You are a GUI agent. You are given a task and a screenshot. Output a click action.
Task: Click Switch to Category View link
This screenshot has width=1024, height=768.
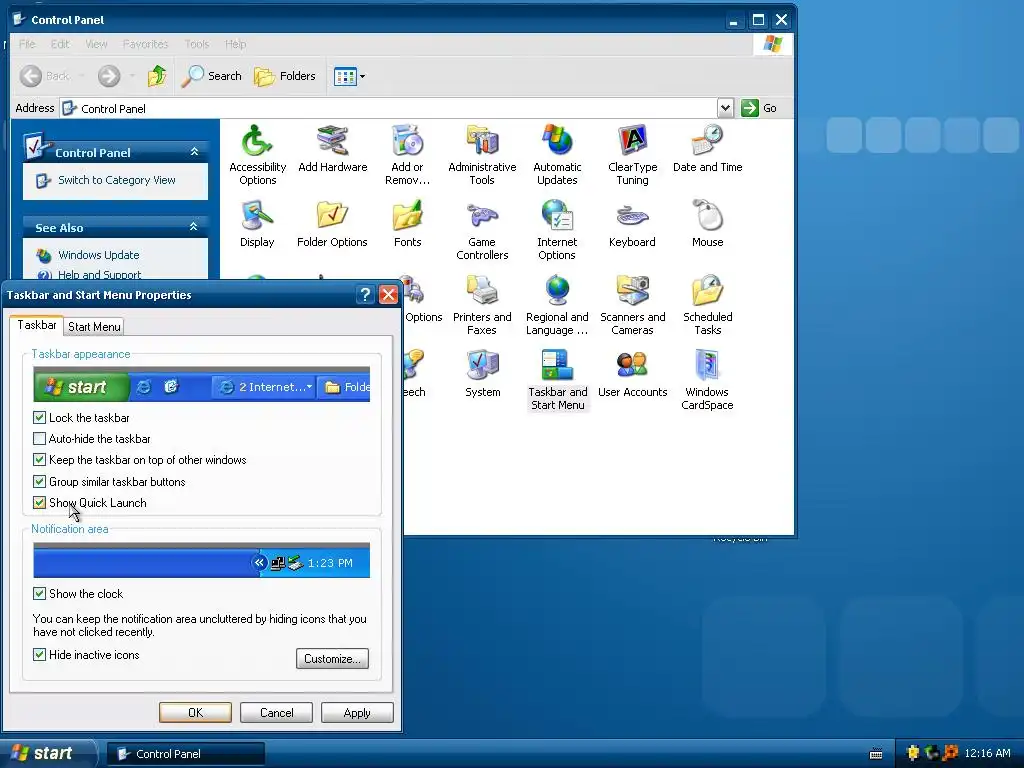click(x=116, y=180)
